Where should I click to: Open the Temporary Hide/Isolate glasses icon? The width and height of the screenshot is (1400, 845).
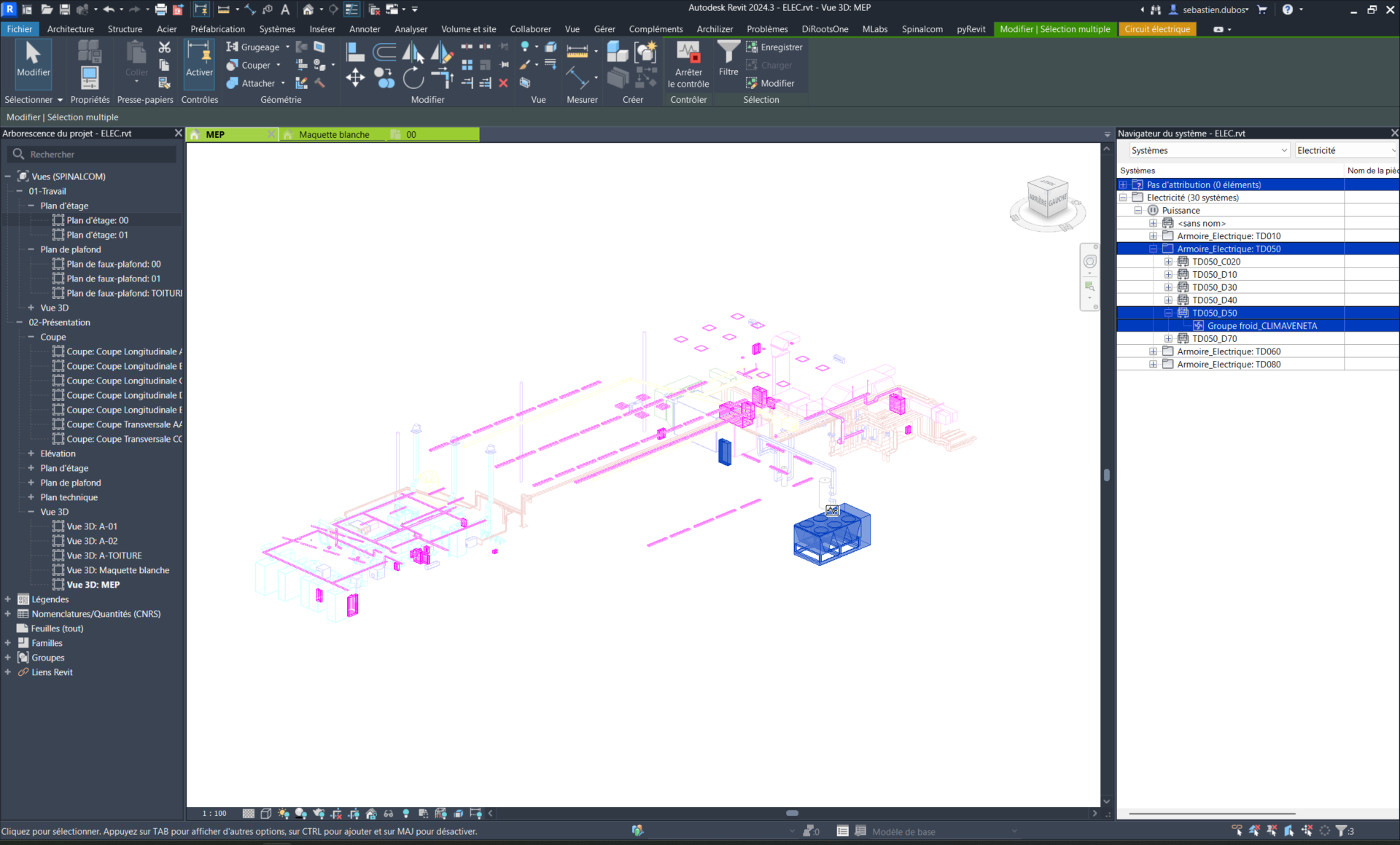tap(389, 814)
